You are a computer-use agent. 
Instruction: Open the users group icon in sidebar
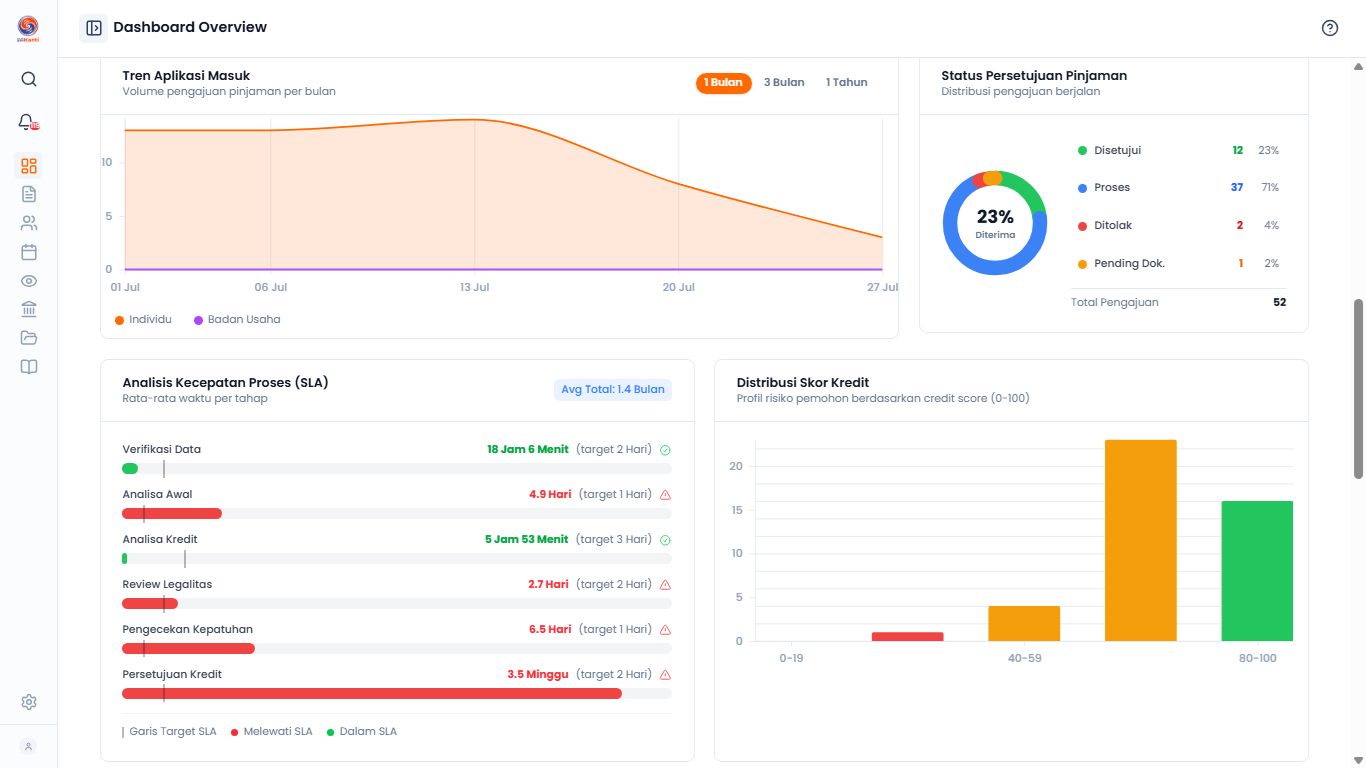click(29, 223)
